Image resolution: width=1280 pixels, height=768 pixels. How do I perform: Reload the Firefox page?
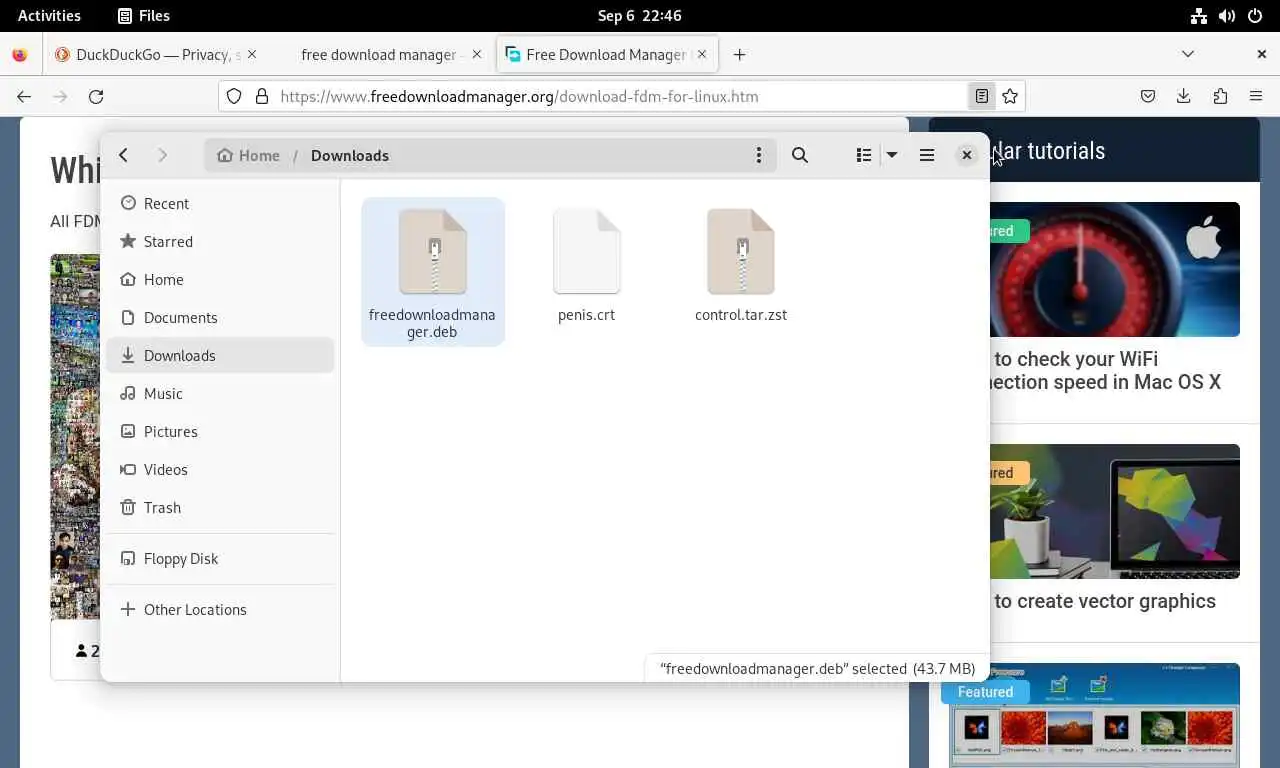click(96, 96)
